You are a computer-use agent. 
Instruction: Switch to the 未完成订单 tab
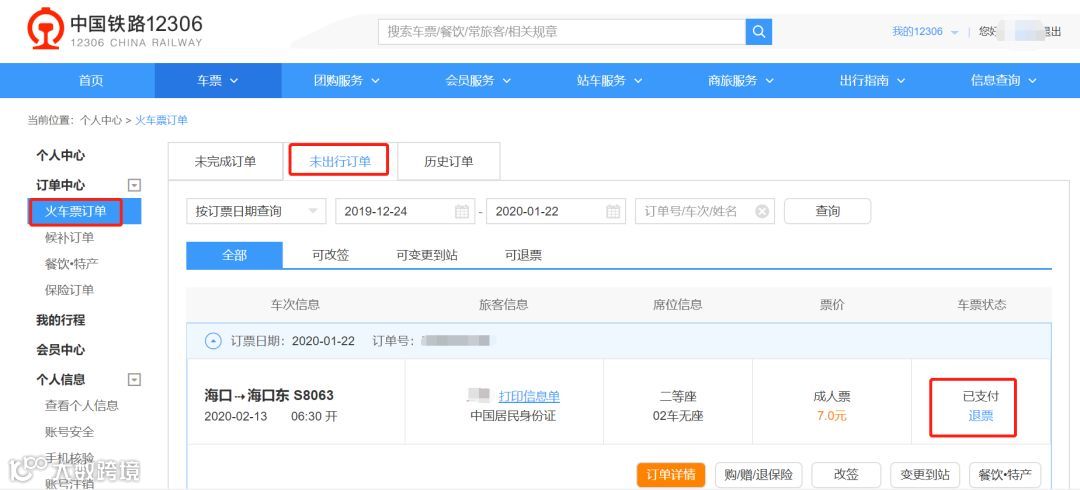tap(225, 162)
